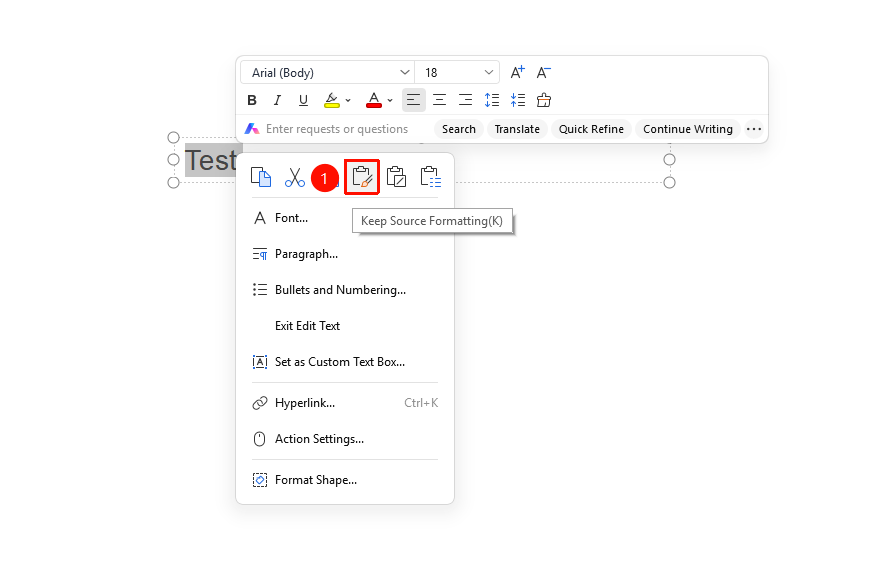
Task: Open Font... dialog from context menu
Action: click(345, 218)
